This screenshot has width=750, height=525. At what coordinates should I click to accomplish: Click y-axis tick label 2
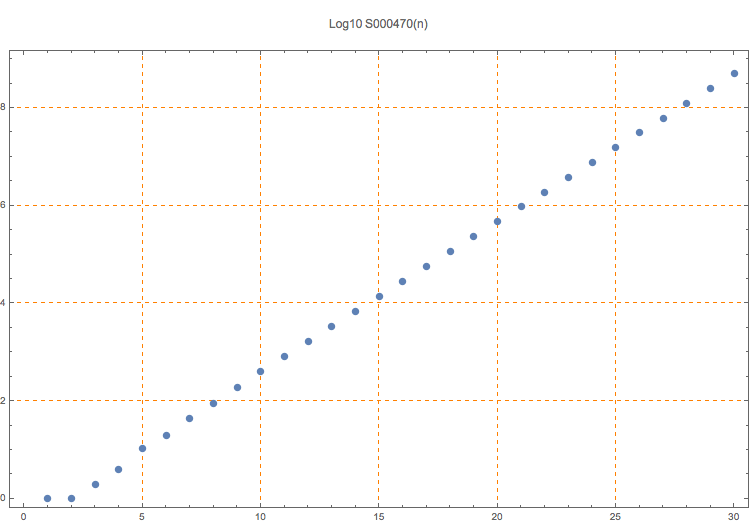tap(4, 400)
